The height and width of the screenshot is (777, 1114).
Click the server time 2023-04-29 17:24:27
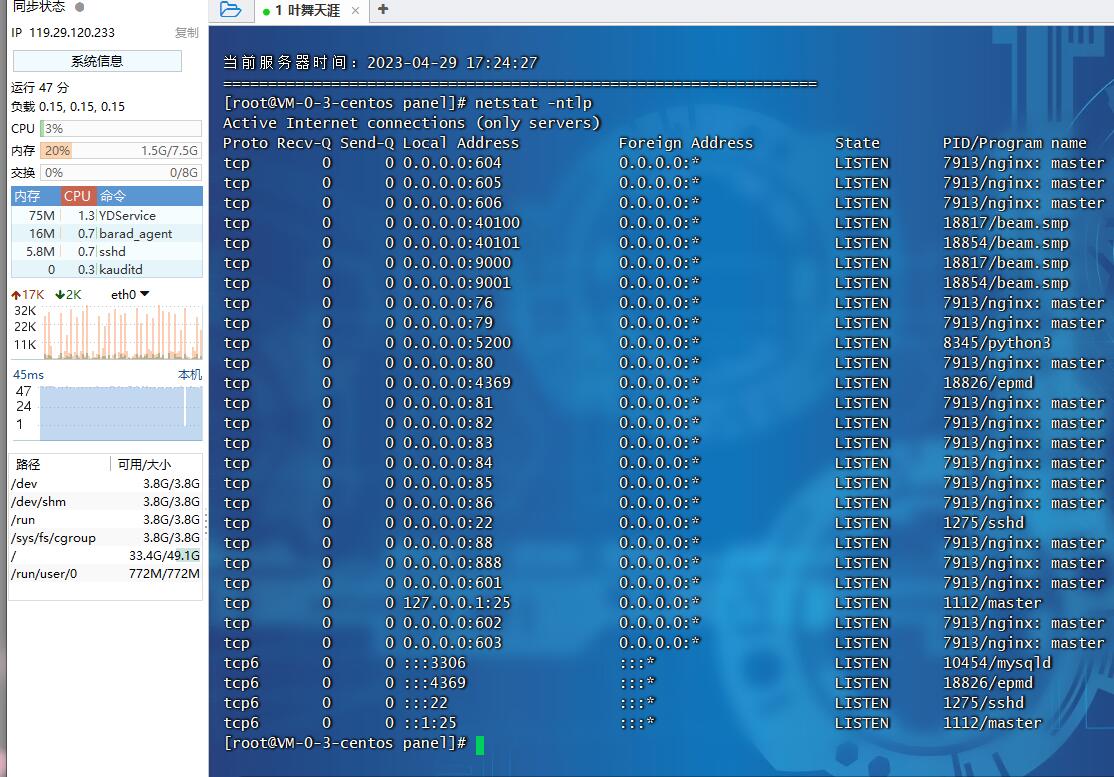click(x=452, y=63)
